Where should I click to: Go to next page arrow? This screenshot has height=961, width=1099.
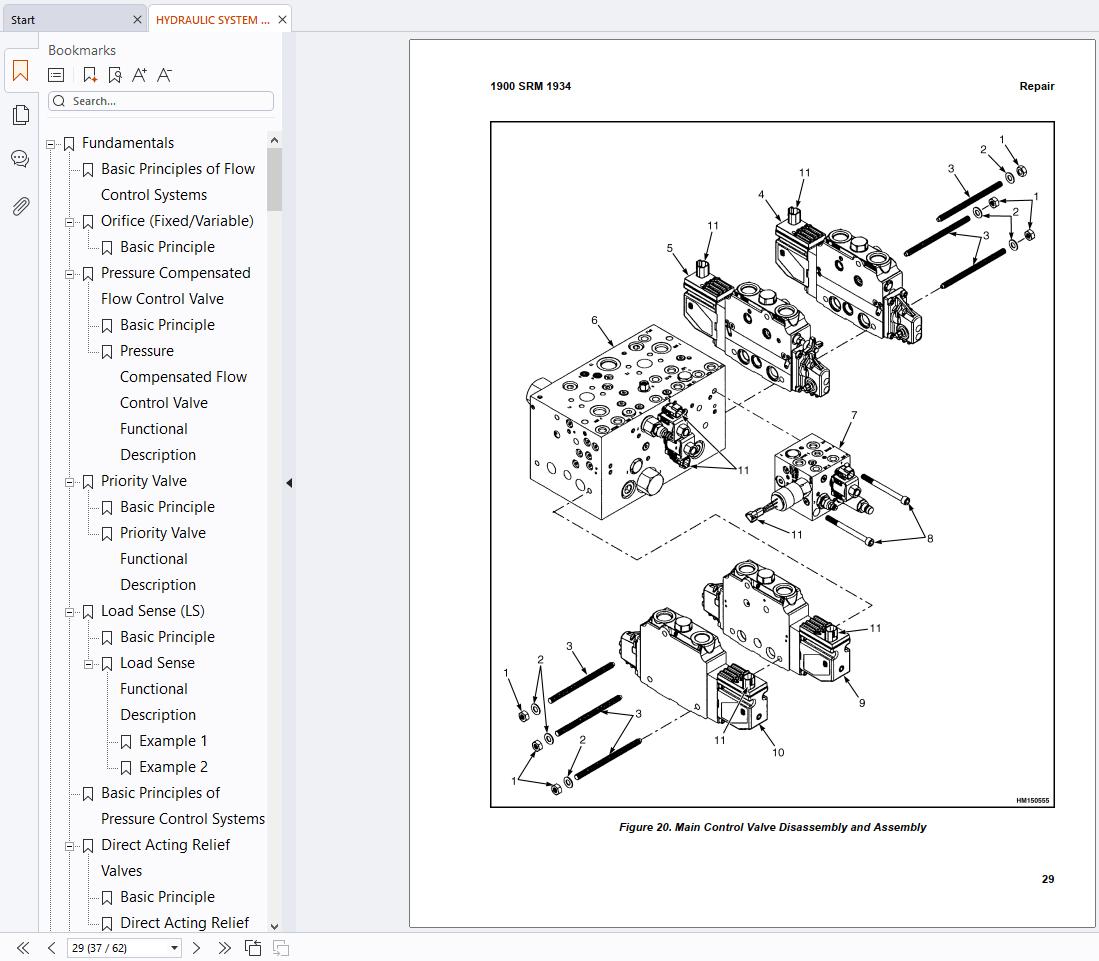click(x=196, y=948)
